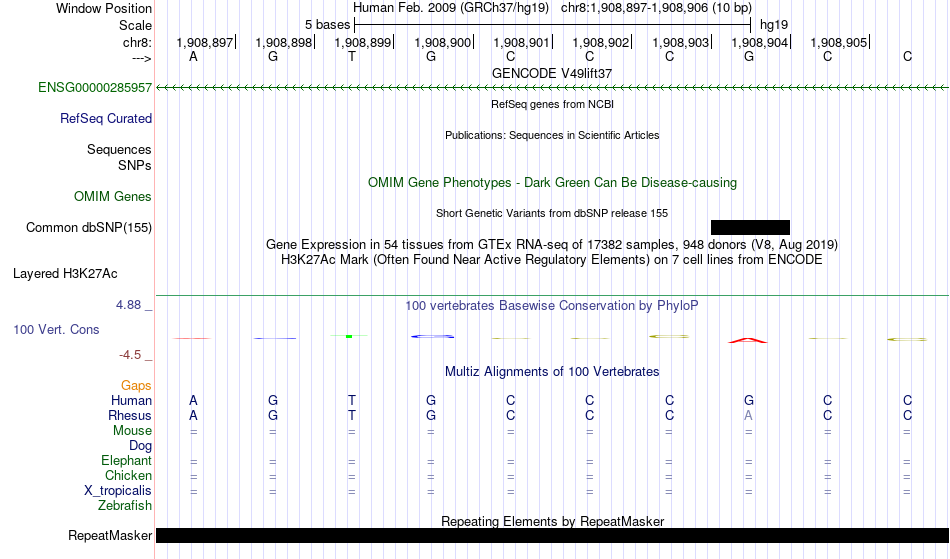
Task: Click coordinate label 1,908,903
Action: [680, 42]
